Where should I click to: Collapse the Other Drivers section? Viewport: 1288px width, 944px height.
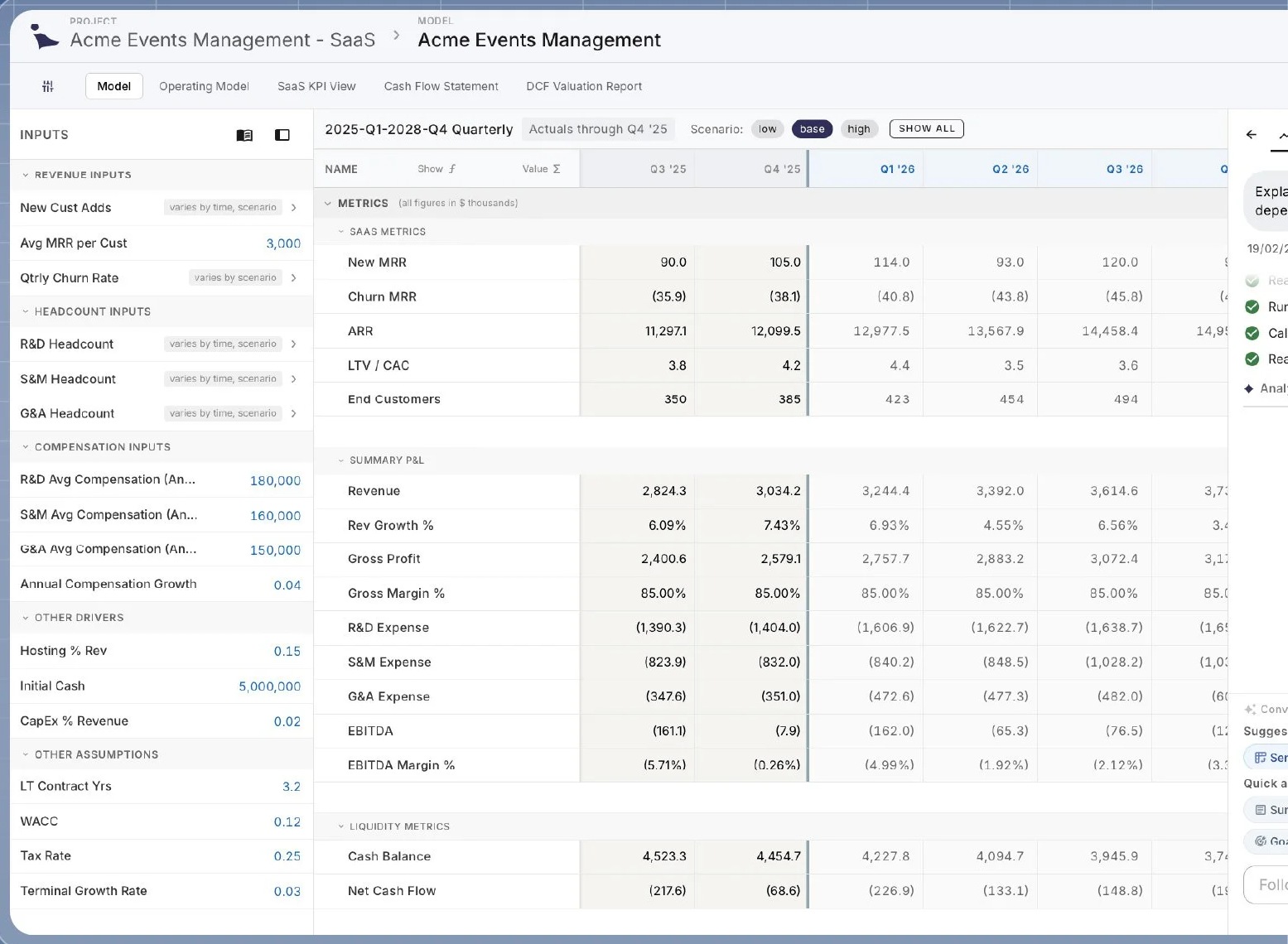click(26, 618)
